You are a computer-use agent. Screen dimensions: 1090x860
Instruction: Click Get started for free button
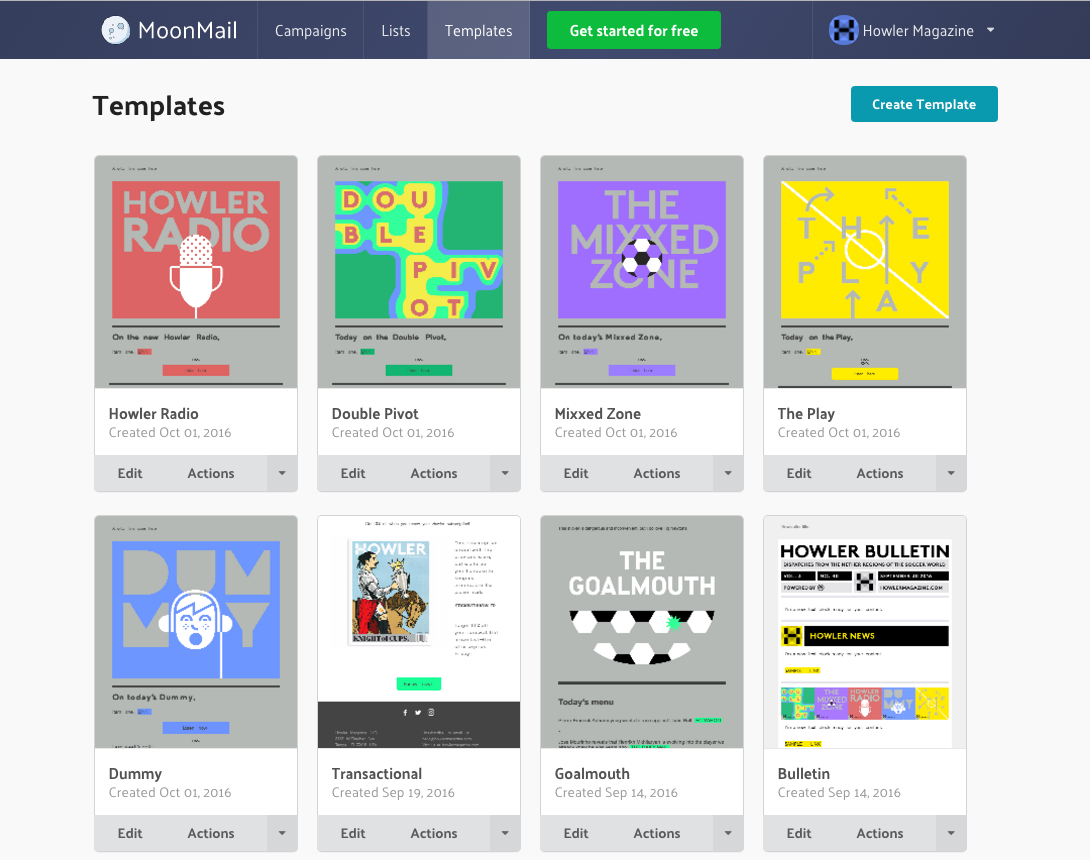(633, 31)
